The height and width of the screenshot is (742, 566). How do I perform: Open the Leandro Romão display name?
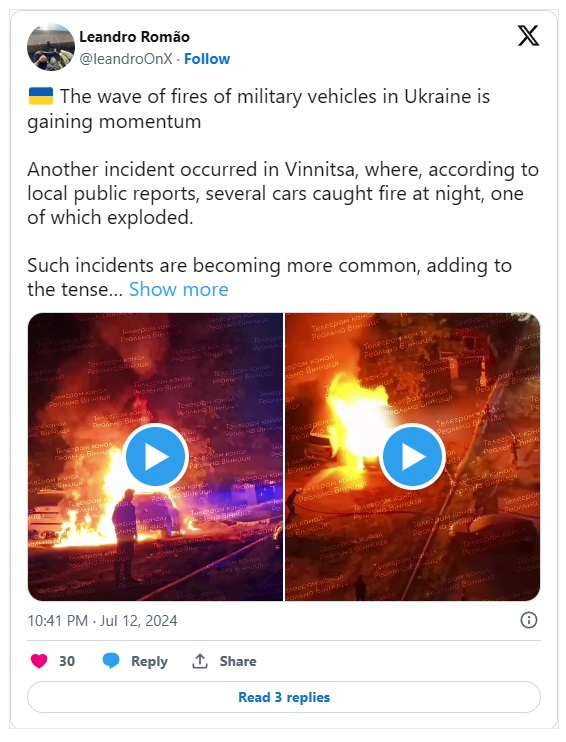click(134, 36)
